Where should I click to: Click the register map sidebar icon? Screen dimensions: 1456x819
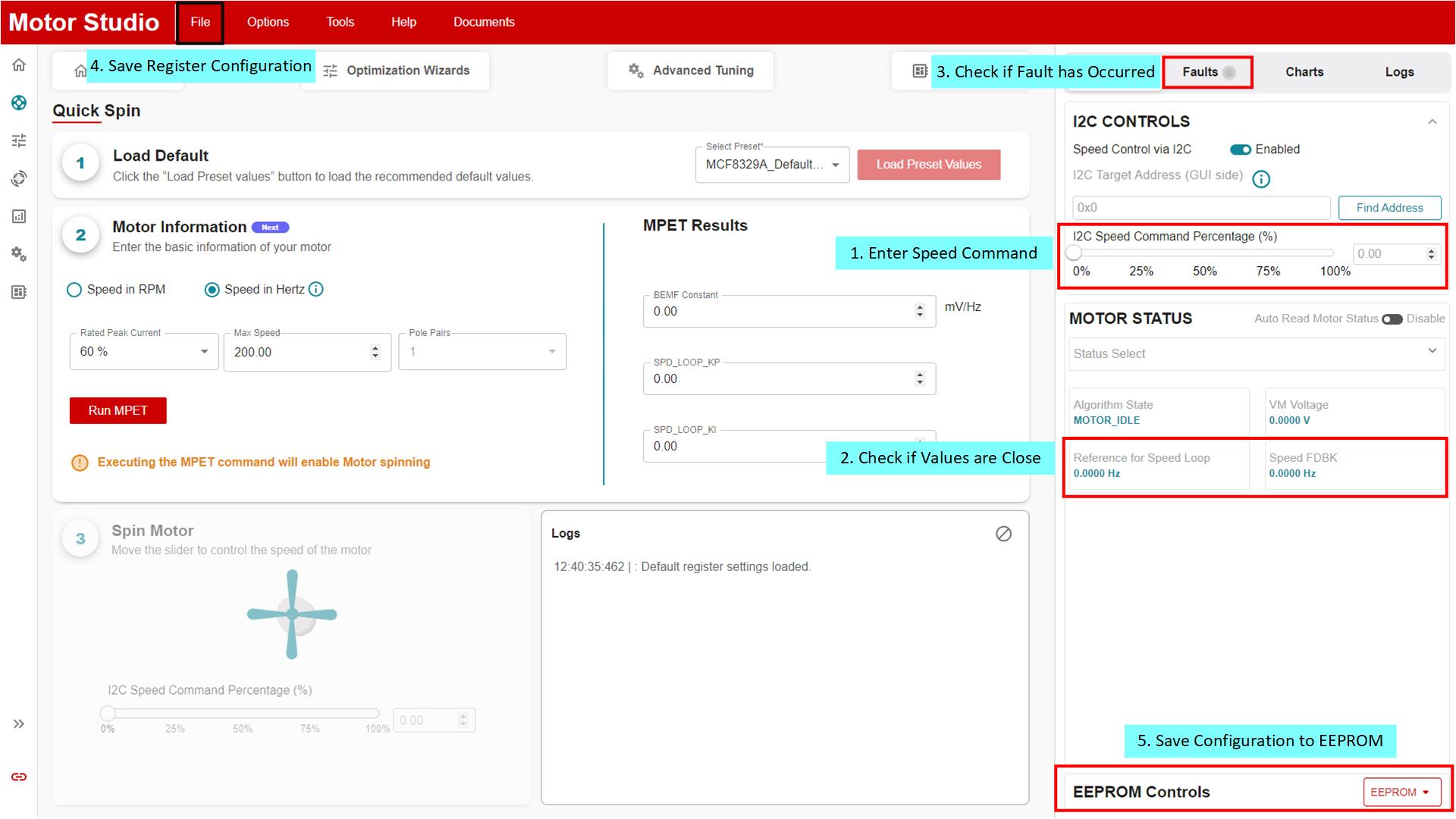[19, 292]
